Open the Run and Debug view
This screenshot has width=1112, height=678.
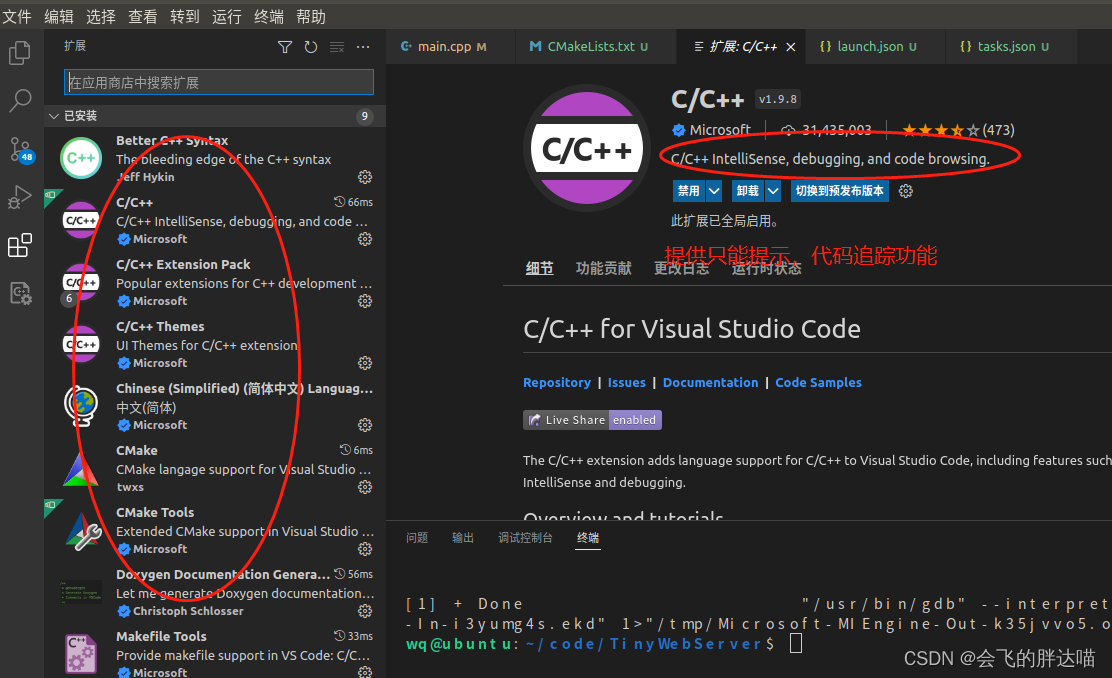tap(19, 197)
